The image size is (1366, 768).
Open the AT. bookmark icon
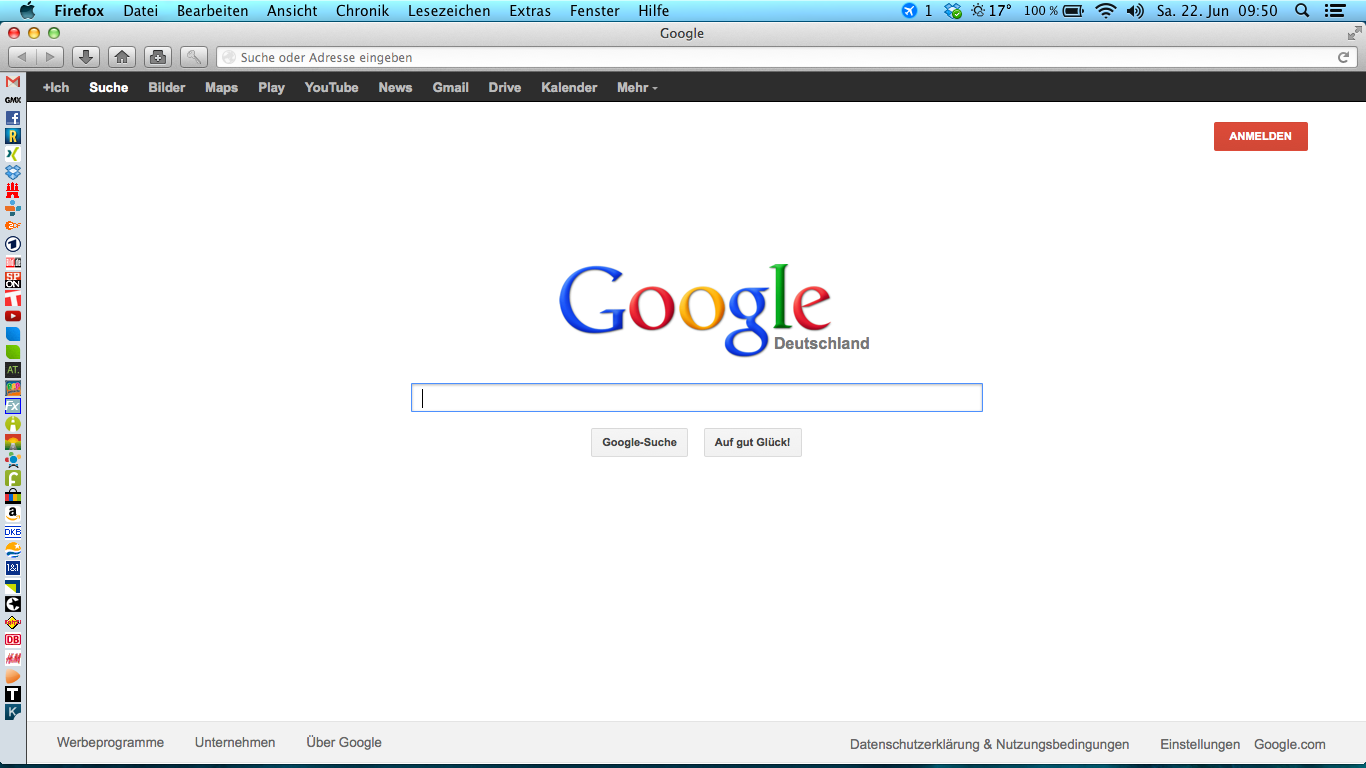click(13, 370)
